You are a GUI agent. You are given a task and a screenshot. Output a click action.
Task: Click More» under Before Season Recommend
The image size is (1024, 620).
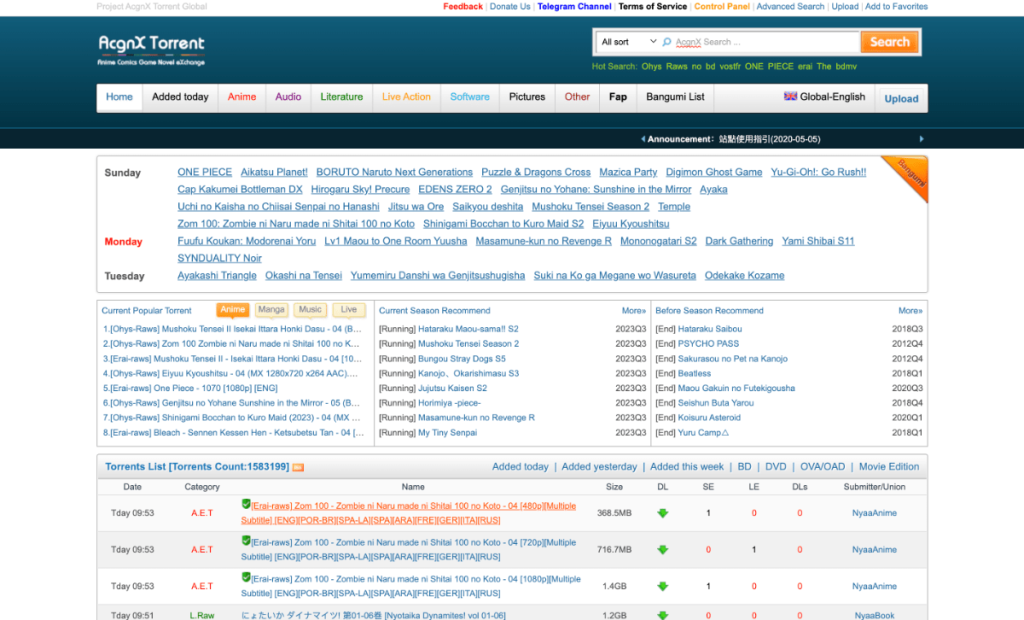coord(910,311)
